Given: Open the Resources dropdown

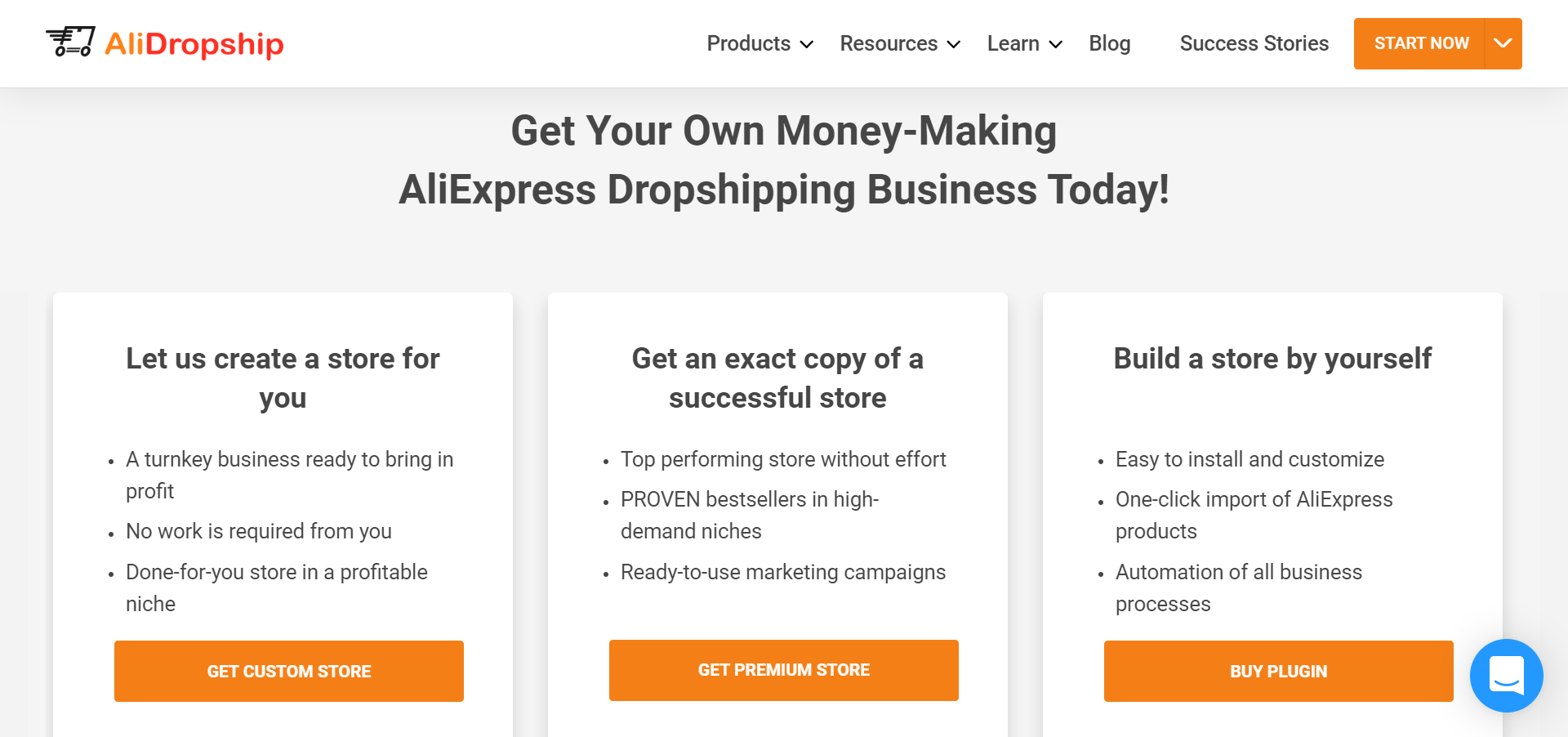Looking at the screenshot, I should (x=898, y=43).
